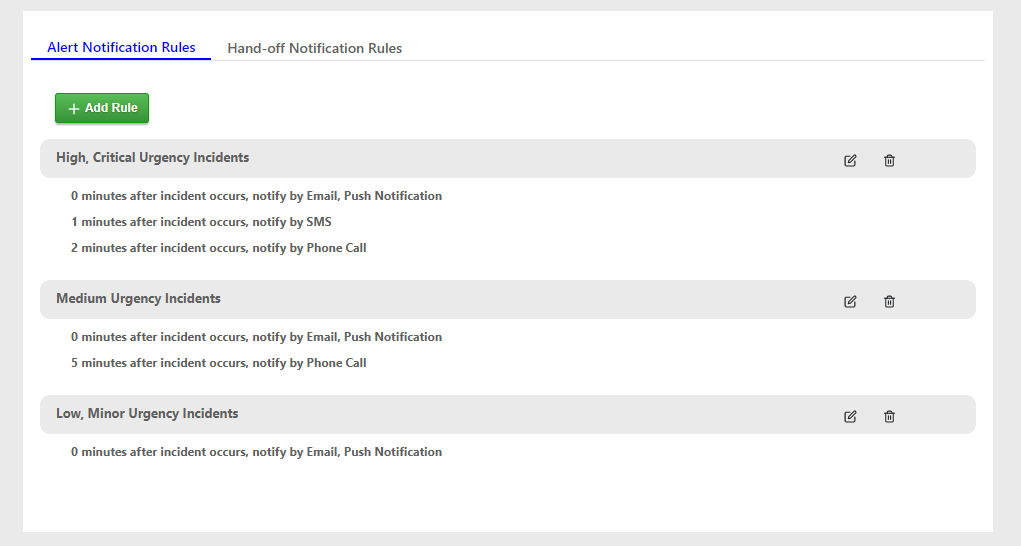Edit the Medium Urgency Incidents rule
Image resolution: width=1021 pixels, height=546 pixels.
coord(850,301)
